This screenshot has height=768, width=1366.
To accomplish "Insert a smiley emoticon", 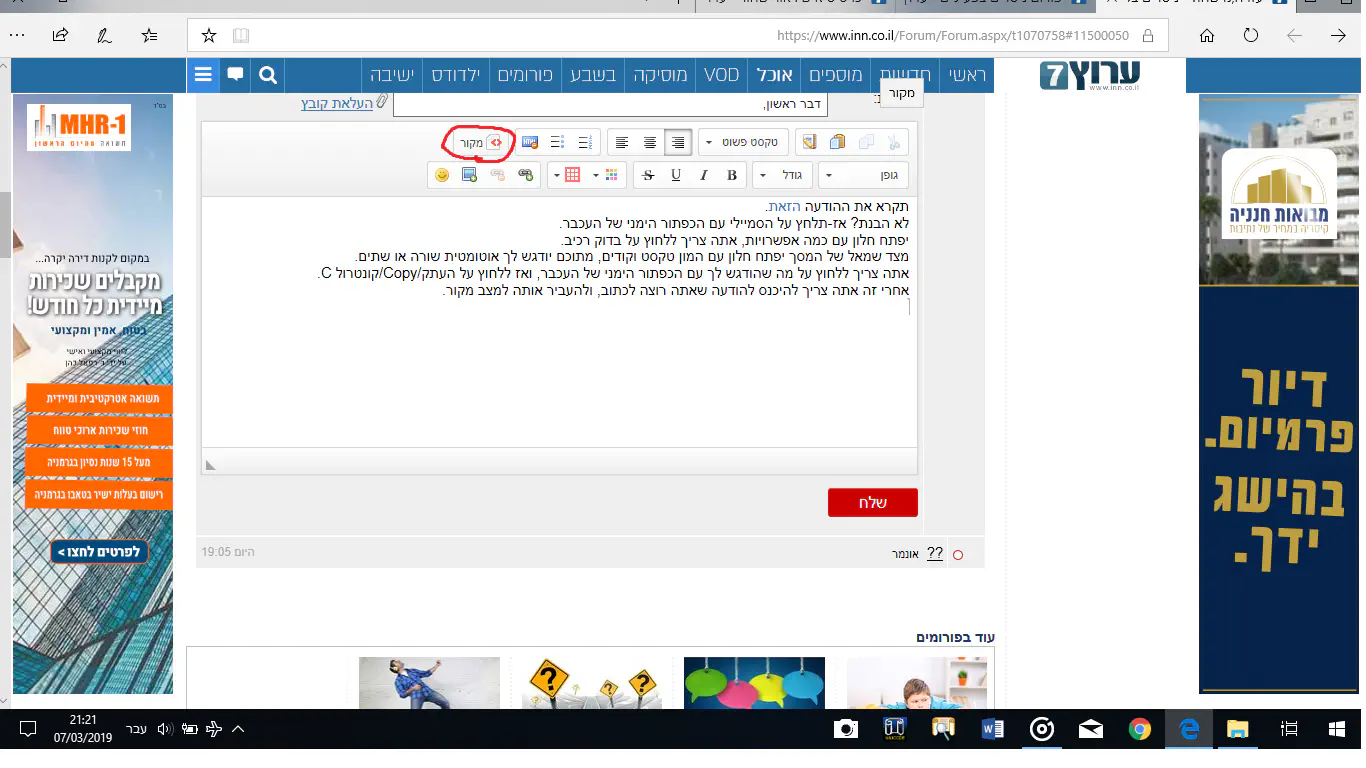I will (441, 175).
